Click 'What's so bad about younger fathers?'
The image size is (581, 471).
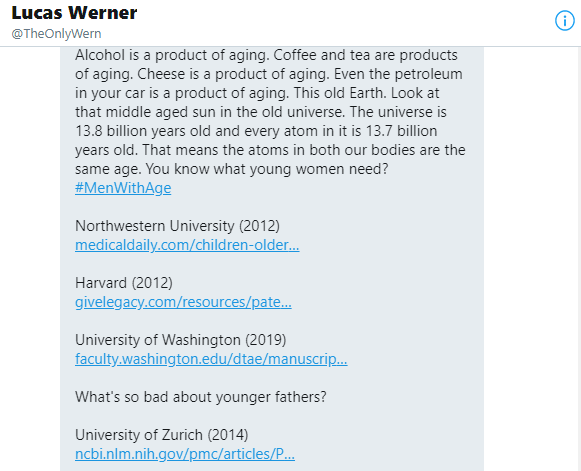tap(201, 397)
